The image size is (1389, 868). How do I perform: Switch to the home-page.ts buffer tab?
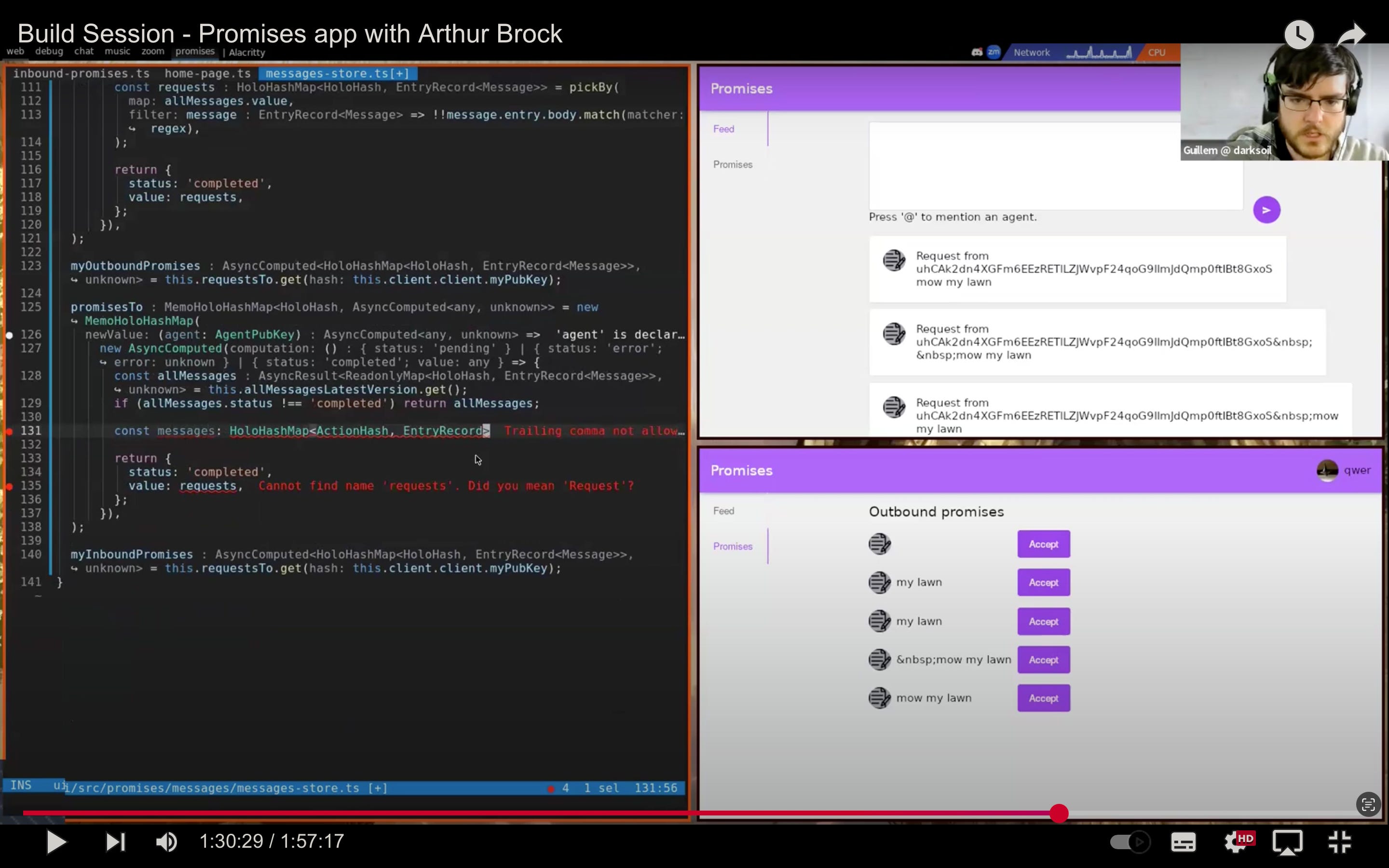coord(207,73)
